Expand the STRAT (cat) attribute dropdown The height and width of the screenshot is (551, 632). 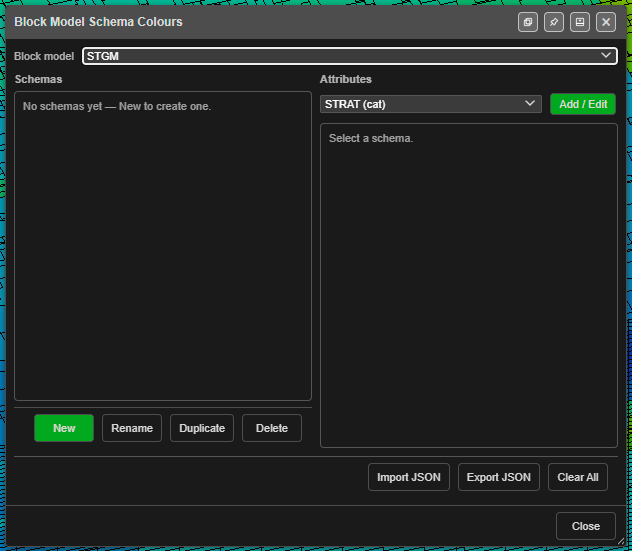pos(431,104)
